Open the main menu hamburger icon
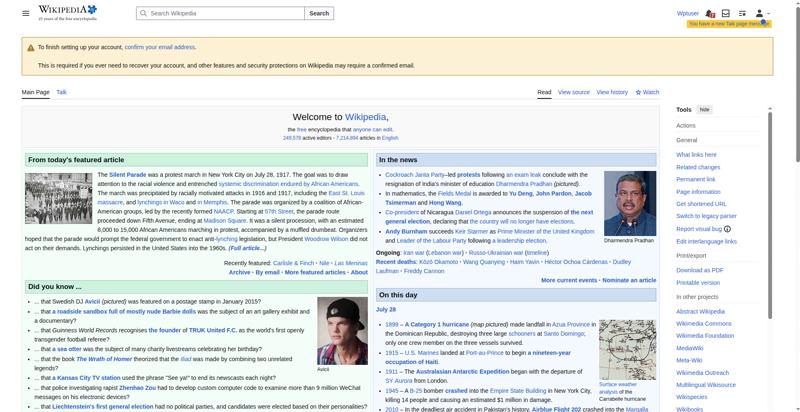 click(x=26, y=13)
